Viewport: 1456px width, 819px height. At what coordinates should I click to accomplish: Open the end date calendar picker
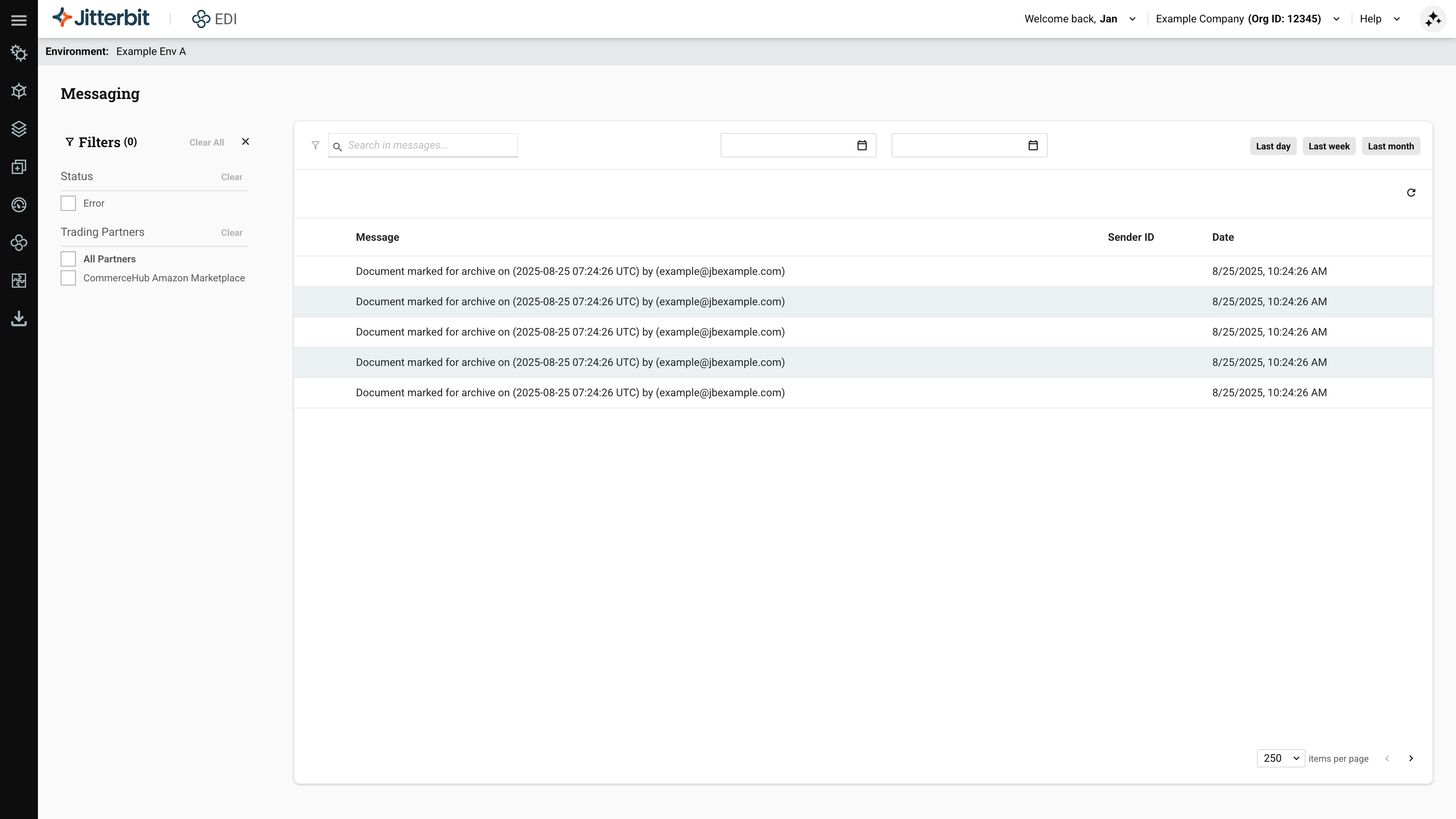tap(1032, 146)
